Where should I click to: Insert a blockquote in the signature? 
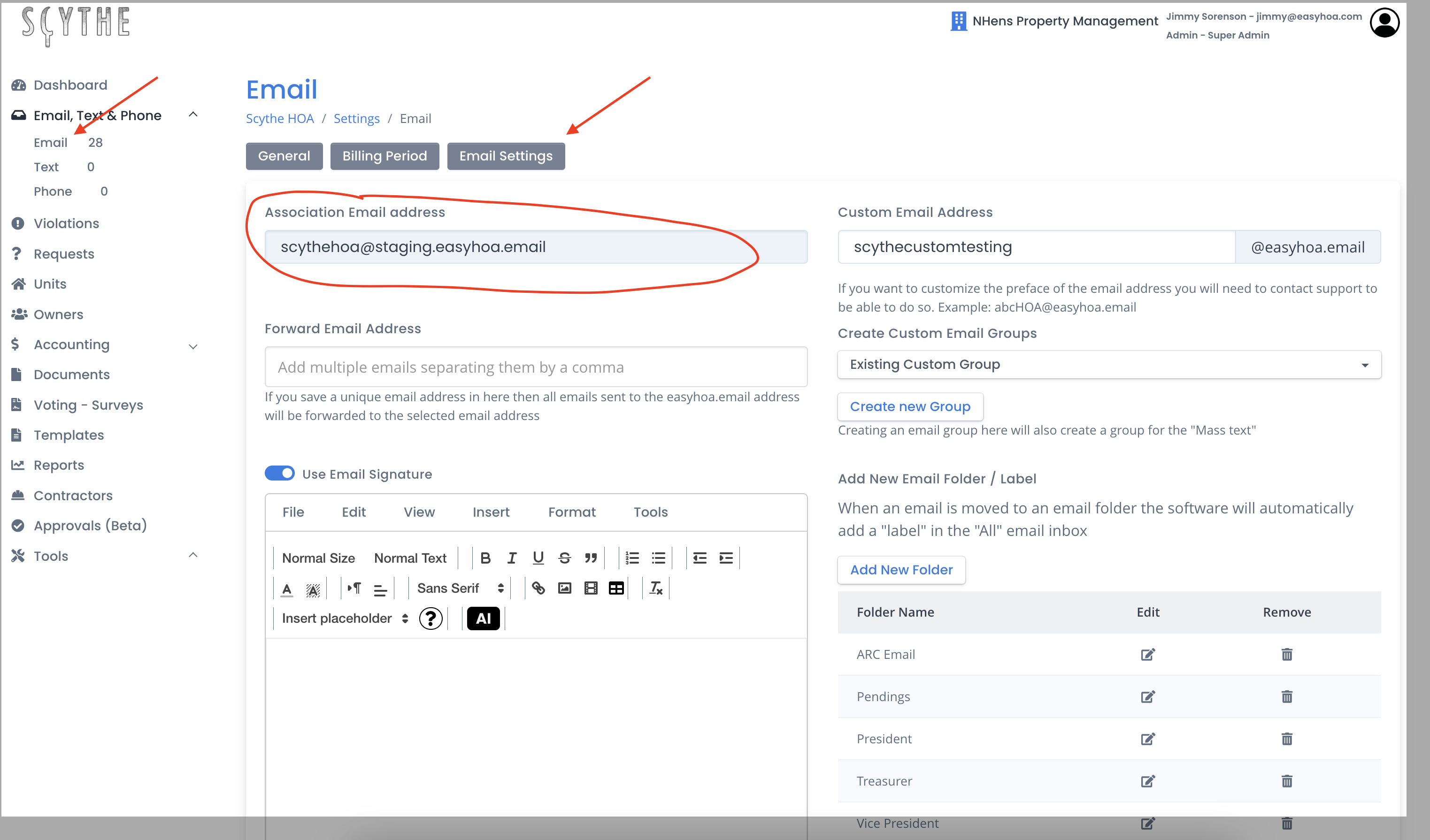(x=591, y=558)
